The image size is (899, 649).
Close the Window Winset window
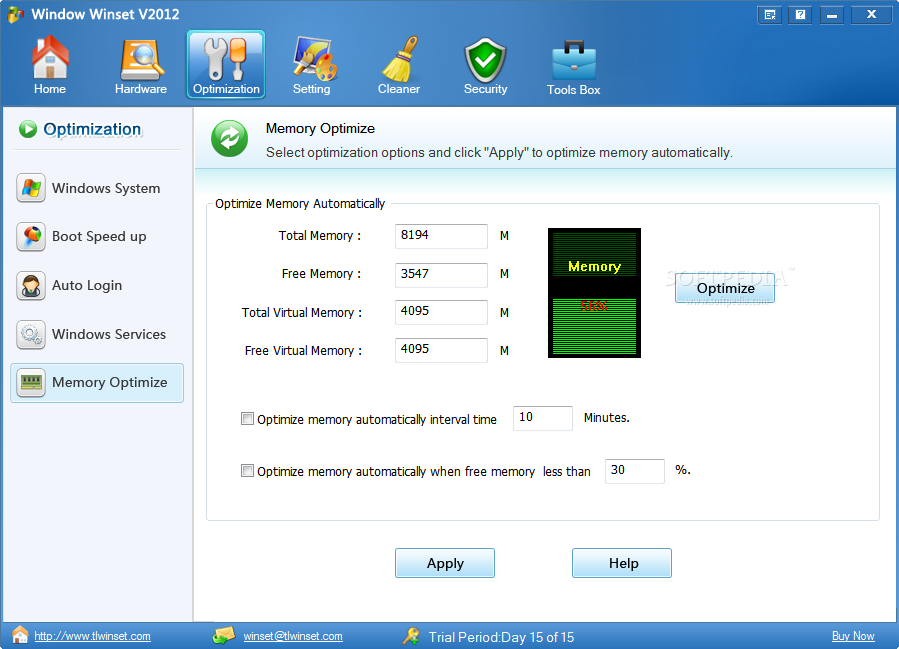coord(871,15)
